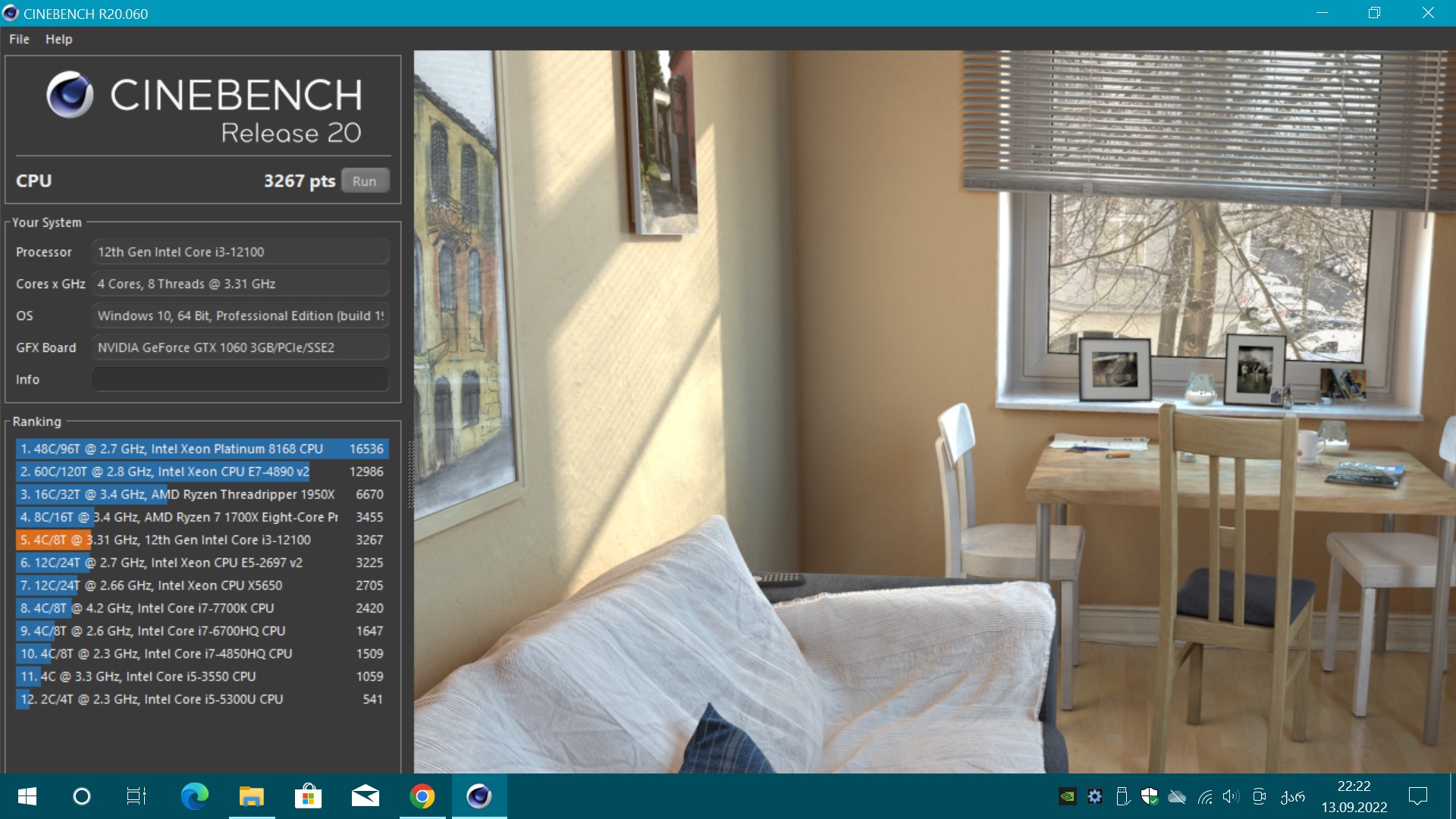Click the NVIDIA tray icon
The width and height of the screenshot is (1456, 819).
[x=1067, y=796]
